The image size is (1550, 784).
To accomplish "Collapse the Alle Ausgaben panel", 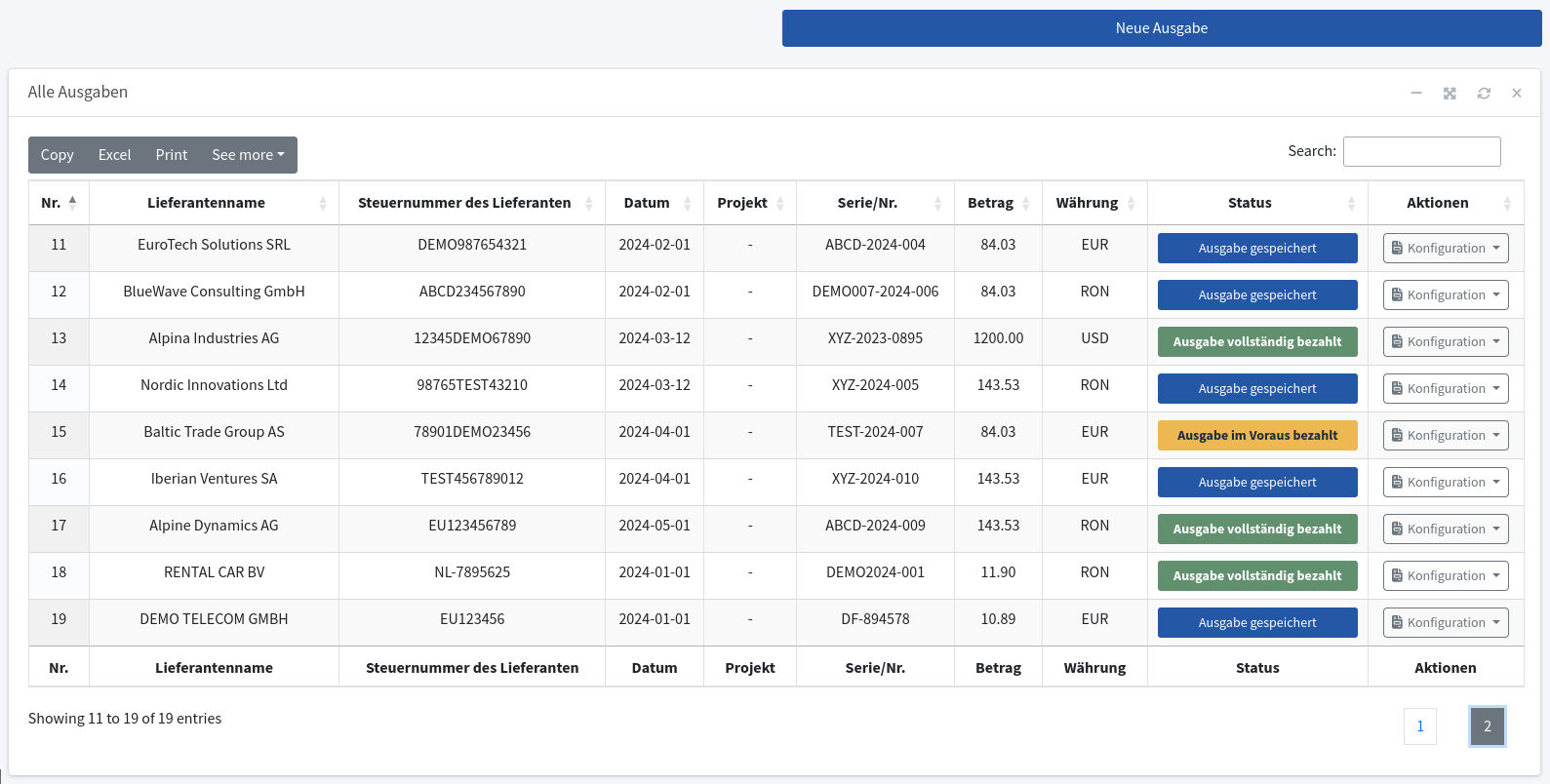I will click(1415, 93).
